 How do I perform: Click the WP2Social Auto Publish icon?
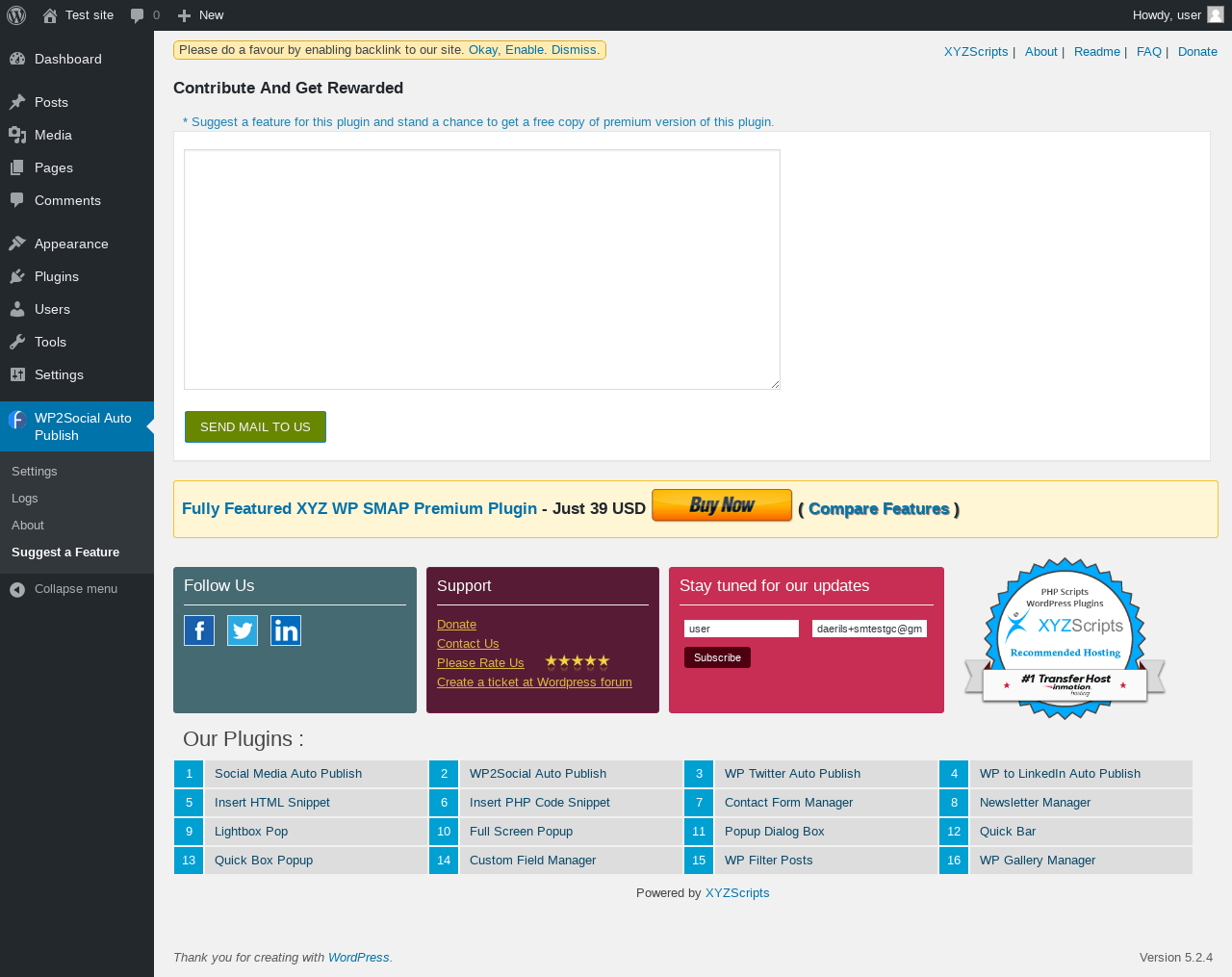click(x=17, y=420)
